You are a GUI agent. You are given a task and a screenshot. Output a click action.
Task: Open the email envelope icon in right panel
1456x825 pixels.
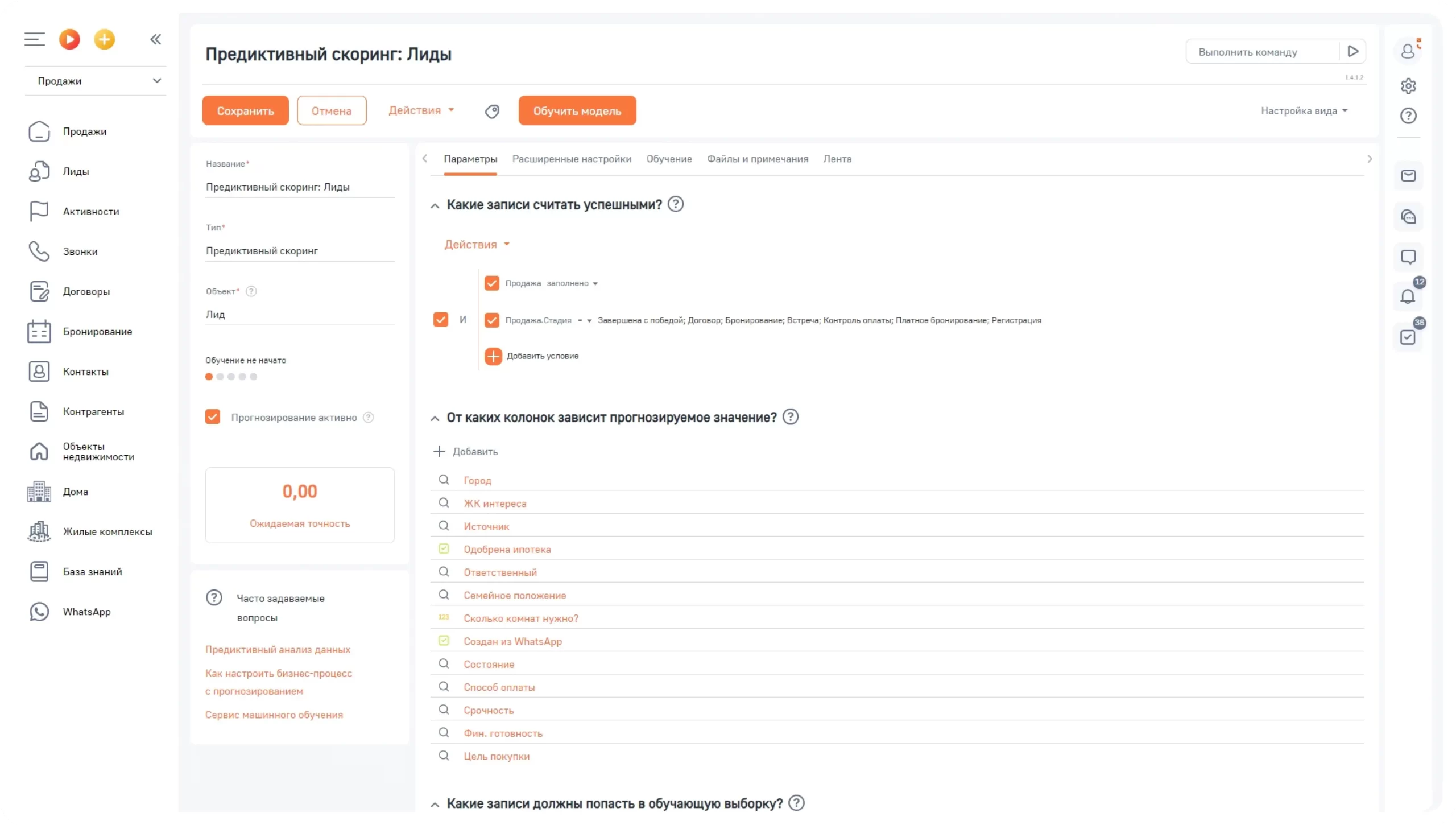[1408, 176]
